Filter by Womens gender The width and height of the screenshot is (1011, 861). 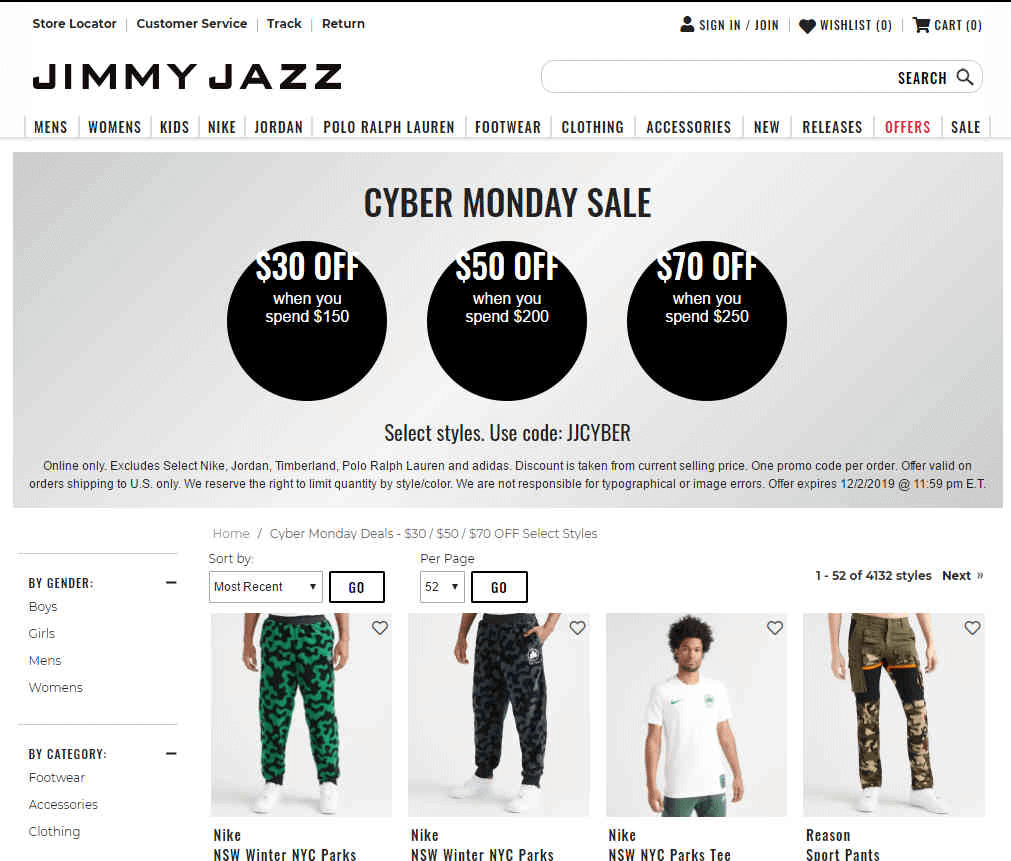click(x=56, y=688)
